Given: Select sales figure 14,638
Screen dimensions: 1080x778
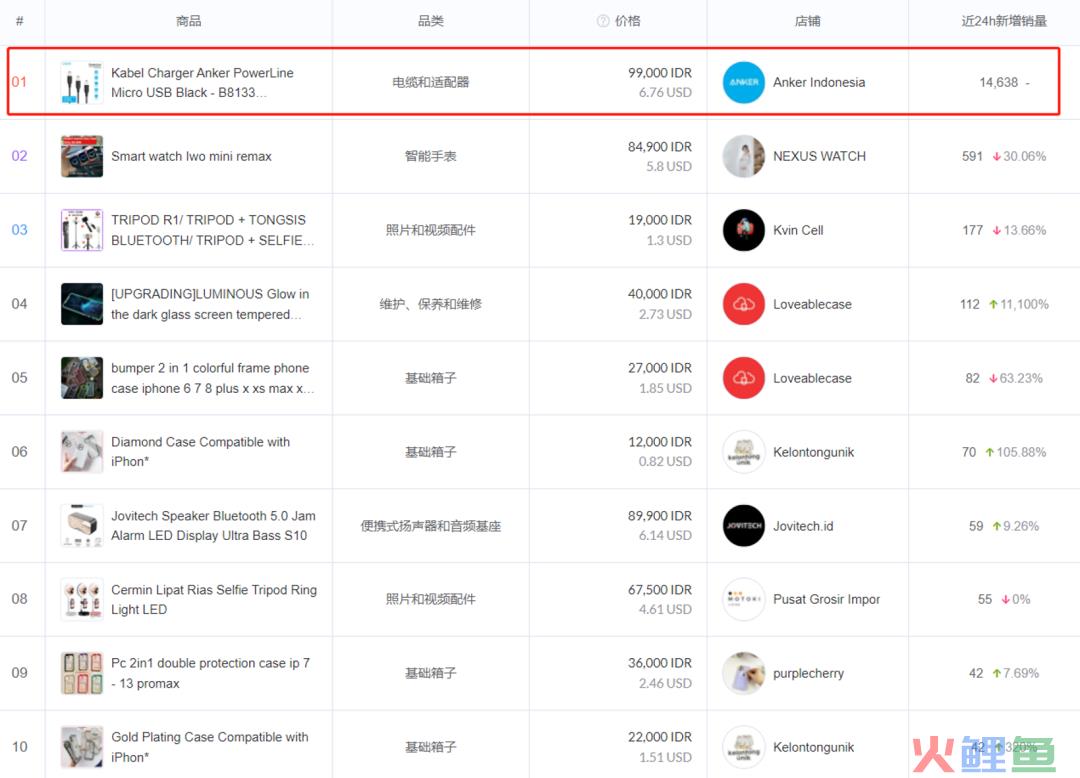Looking at the screenshot, I should coord(998,82).
